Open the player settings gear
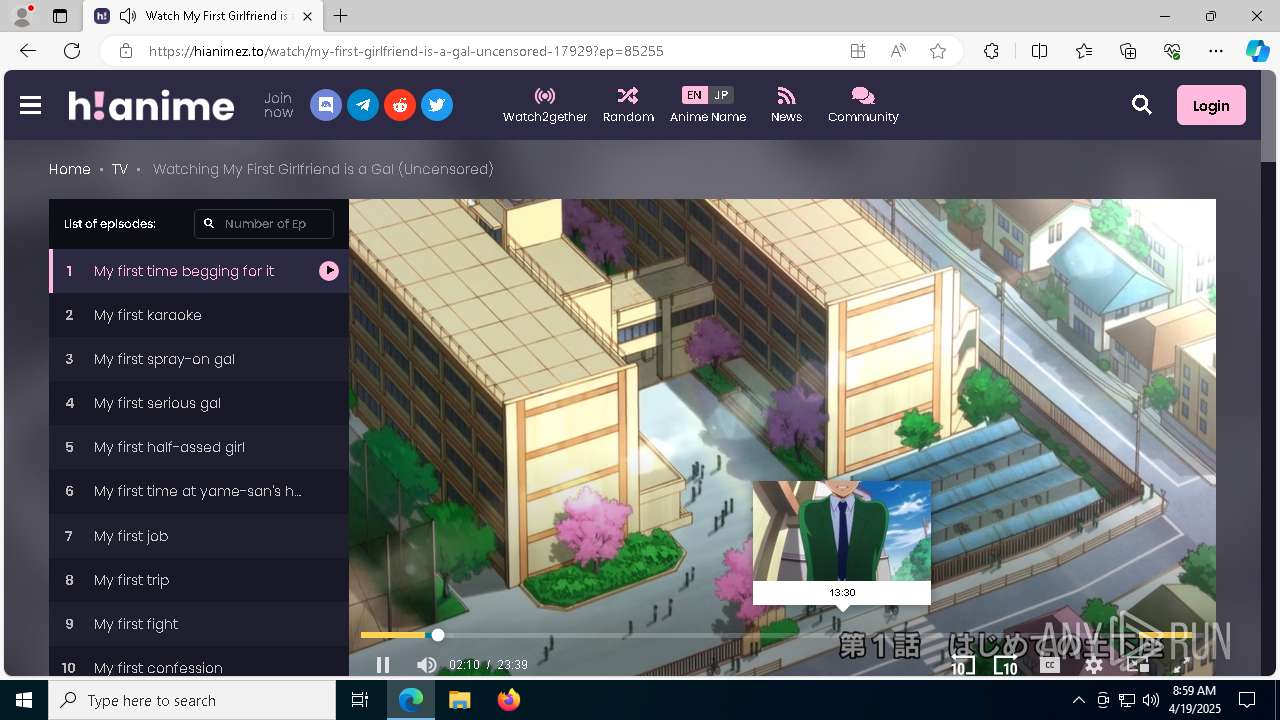 (x=1094, y=665)
